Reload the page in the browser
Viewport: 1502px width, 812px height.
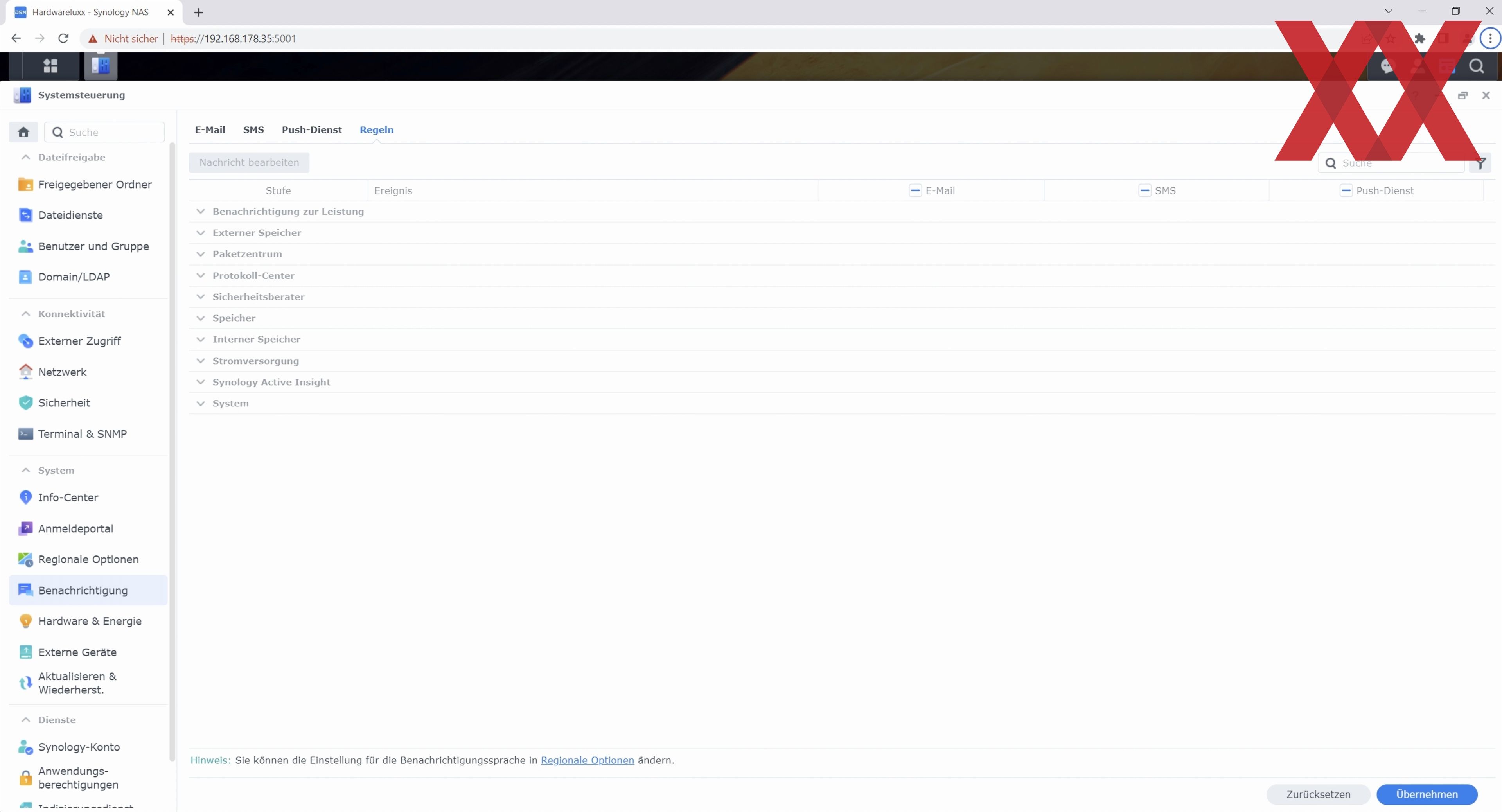63,38
